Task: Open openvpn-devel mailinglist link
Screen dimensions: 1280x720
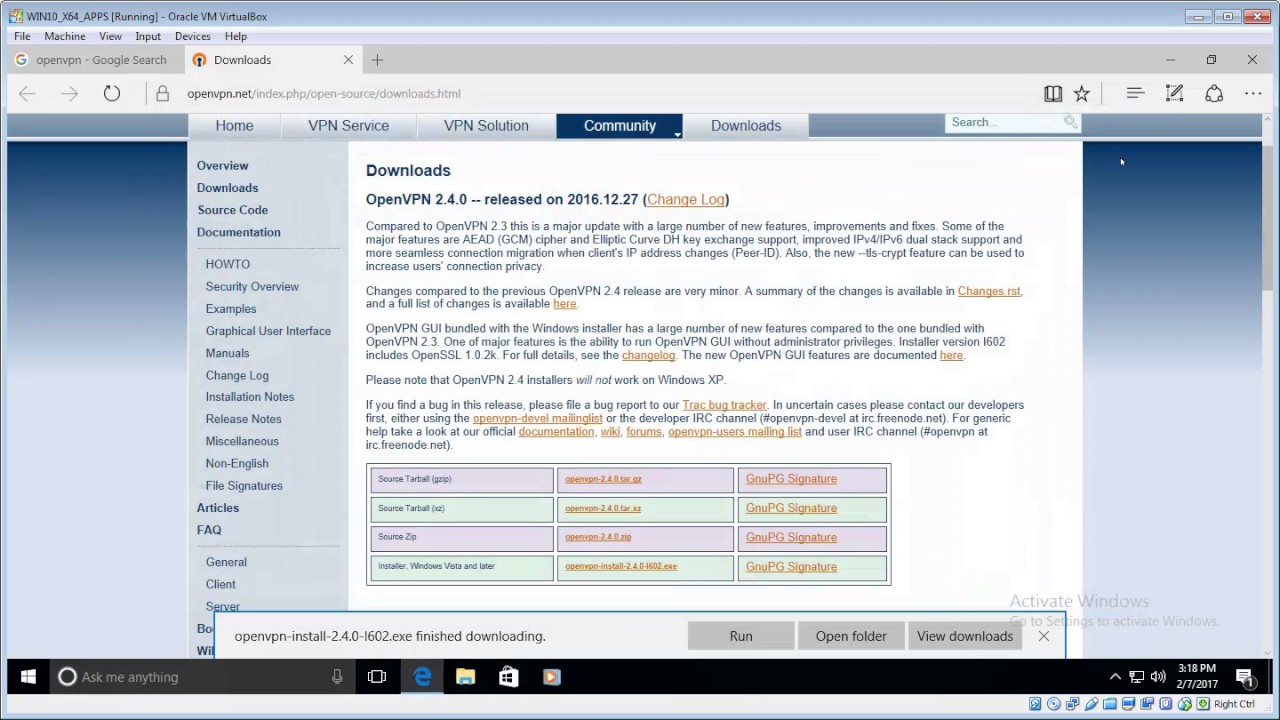Action: coord(538,418)
